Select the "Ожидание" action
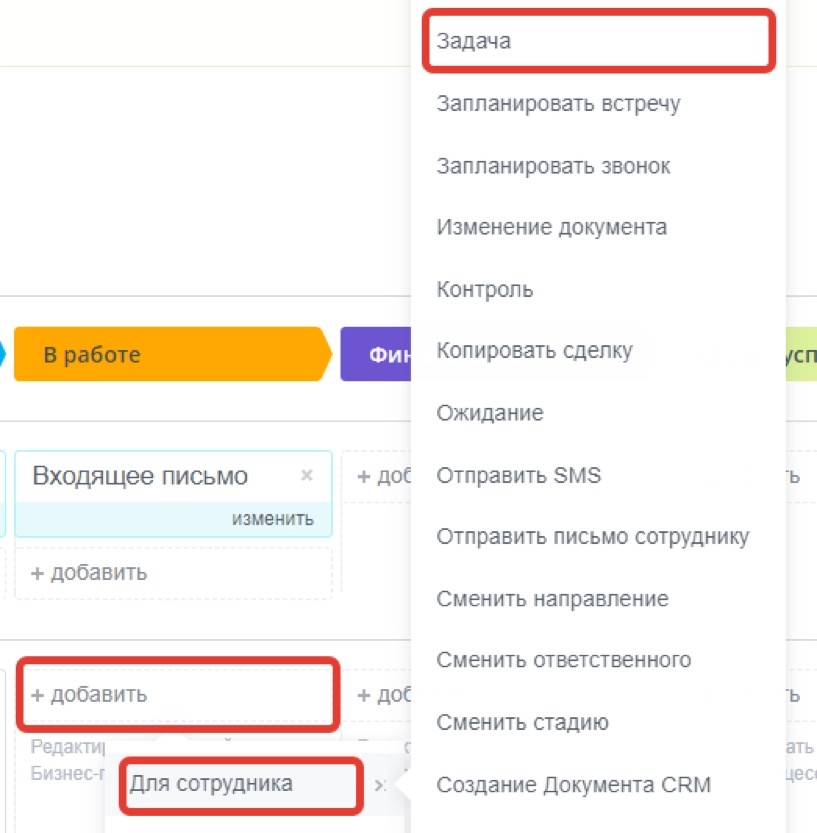Screen dimensions: 817x833 [489, 412]
